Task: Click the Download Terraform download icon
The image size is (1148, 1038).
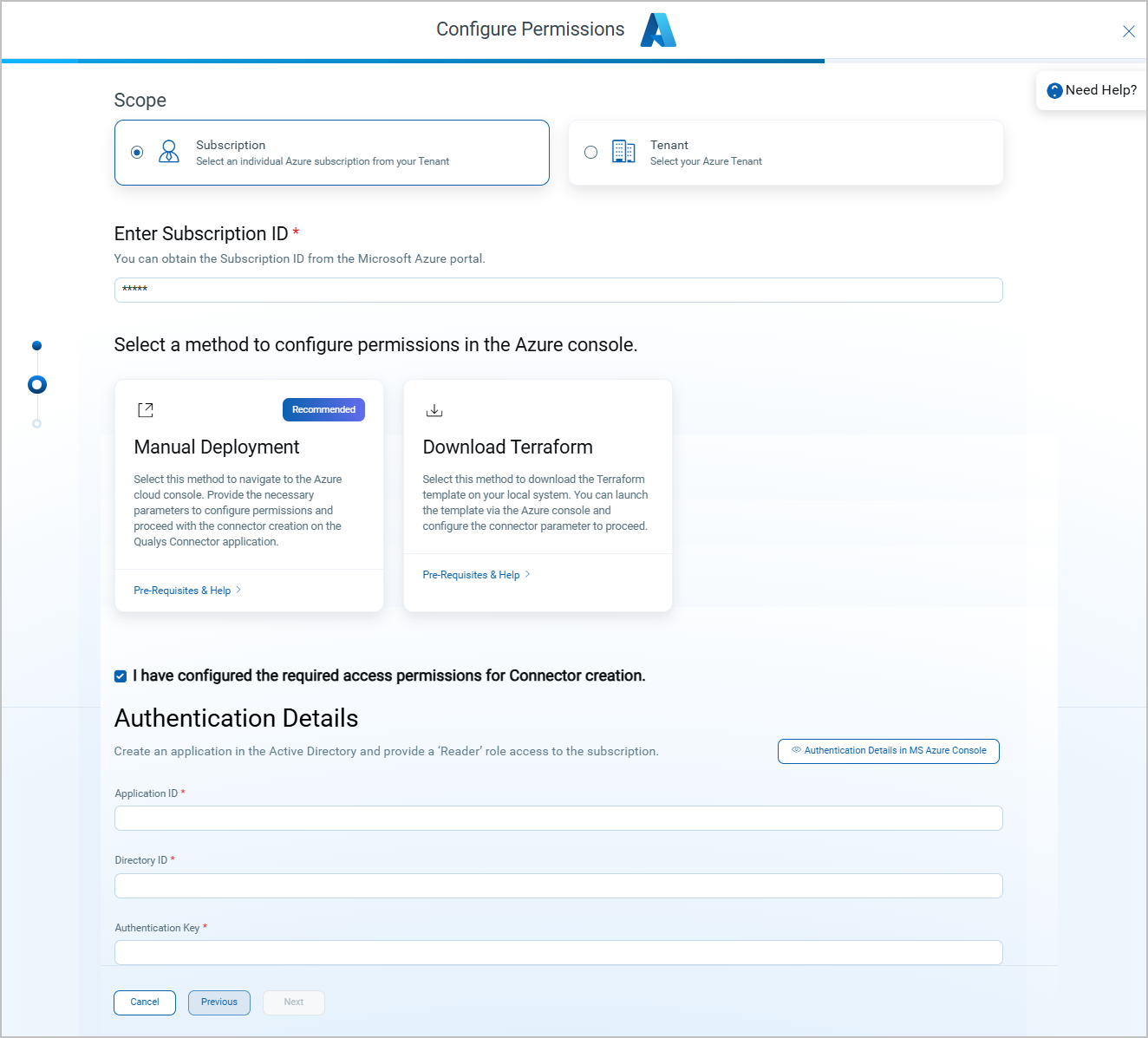Action: 434,410
